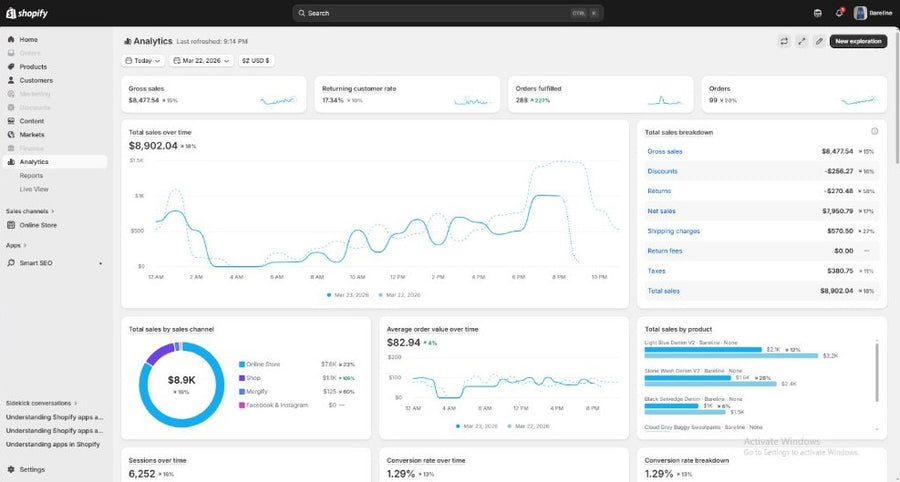Click the Smart SEO app icon
Viewport: 900px width, 482px height.
point(11,263)
